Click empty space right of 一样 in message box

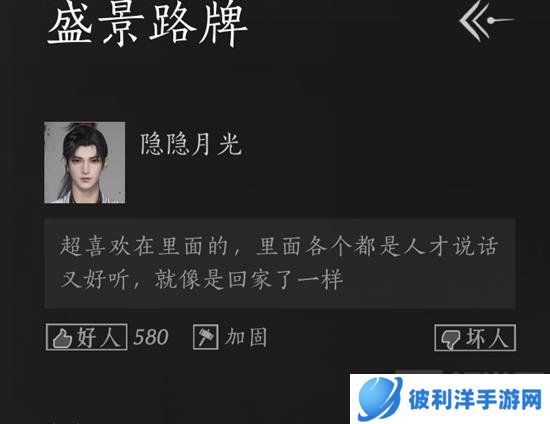click(428, 280)
